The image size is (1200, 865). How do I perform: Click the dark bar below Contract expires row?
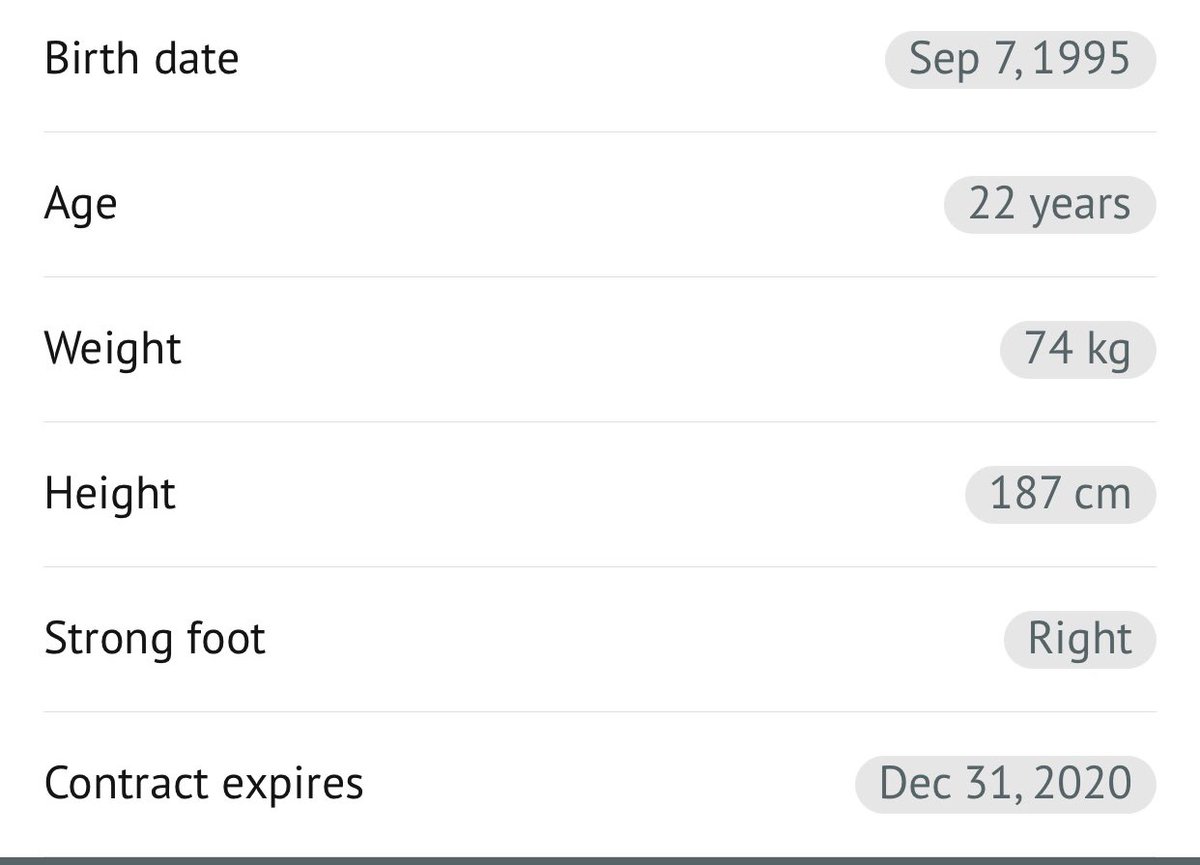coord(600,860)
